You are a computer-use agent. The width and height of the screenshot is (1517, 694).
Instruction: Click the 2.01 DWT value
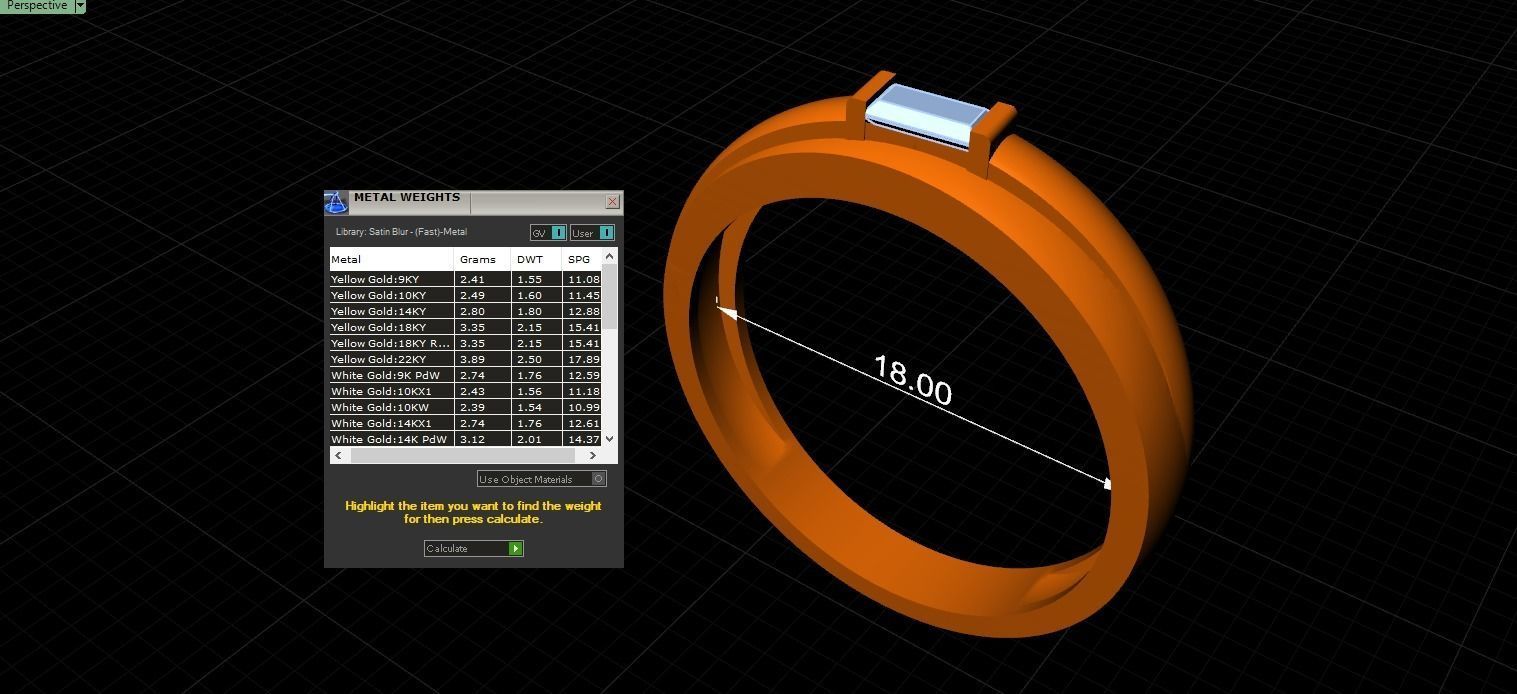[x=529, y=439]
